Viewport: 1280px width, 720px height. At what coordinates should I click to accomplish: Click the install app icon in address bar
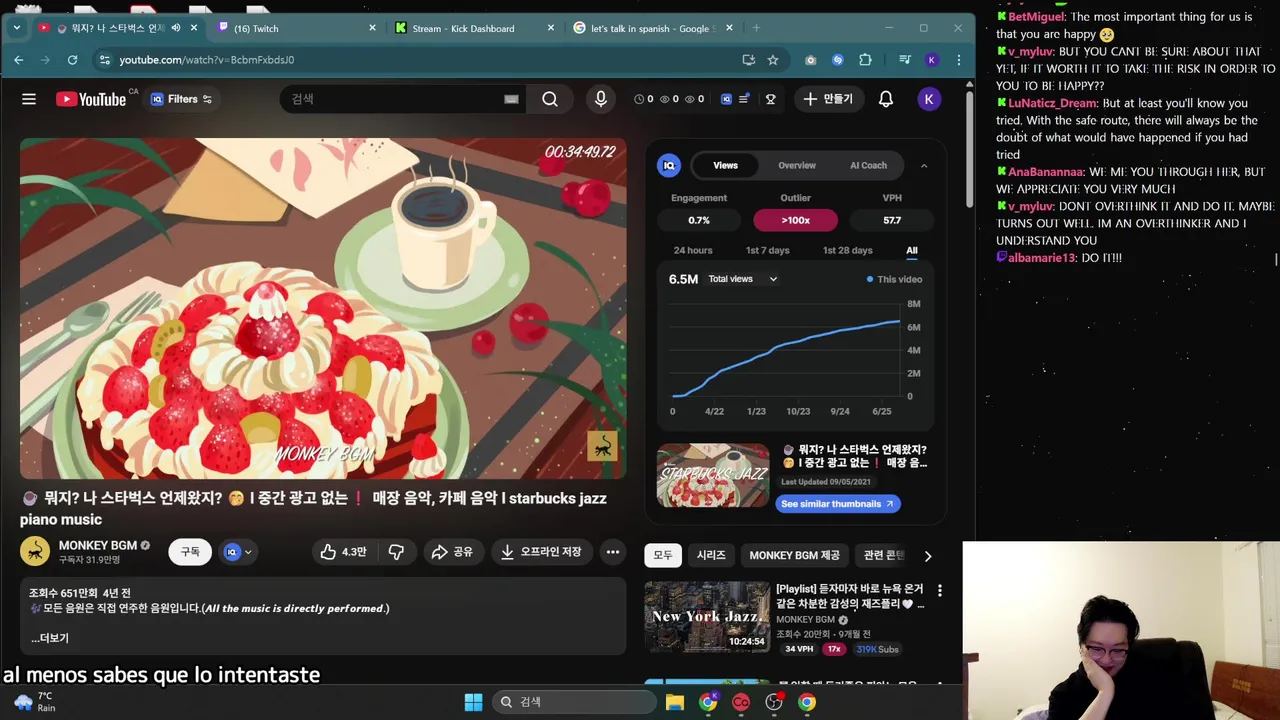click(748, 60)
